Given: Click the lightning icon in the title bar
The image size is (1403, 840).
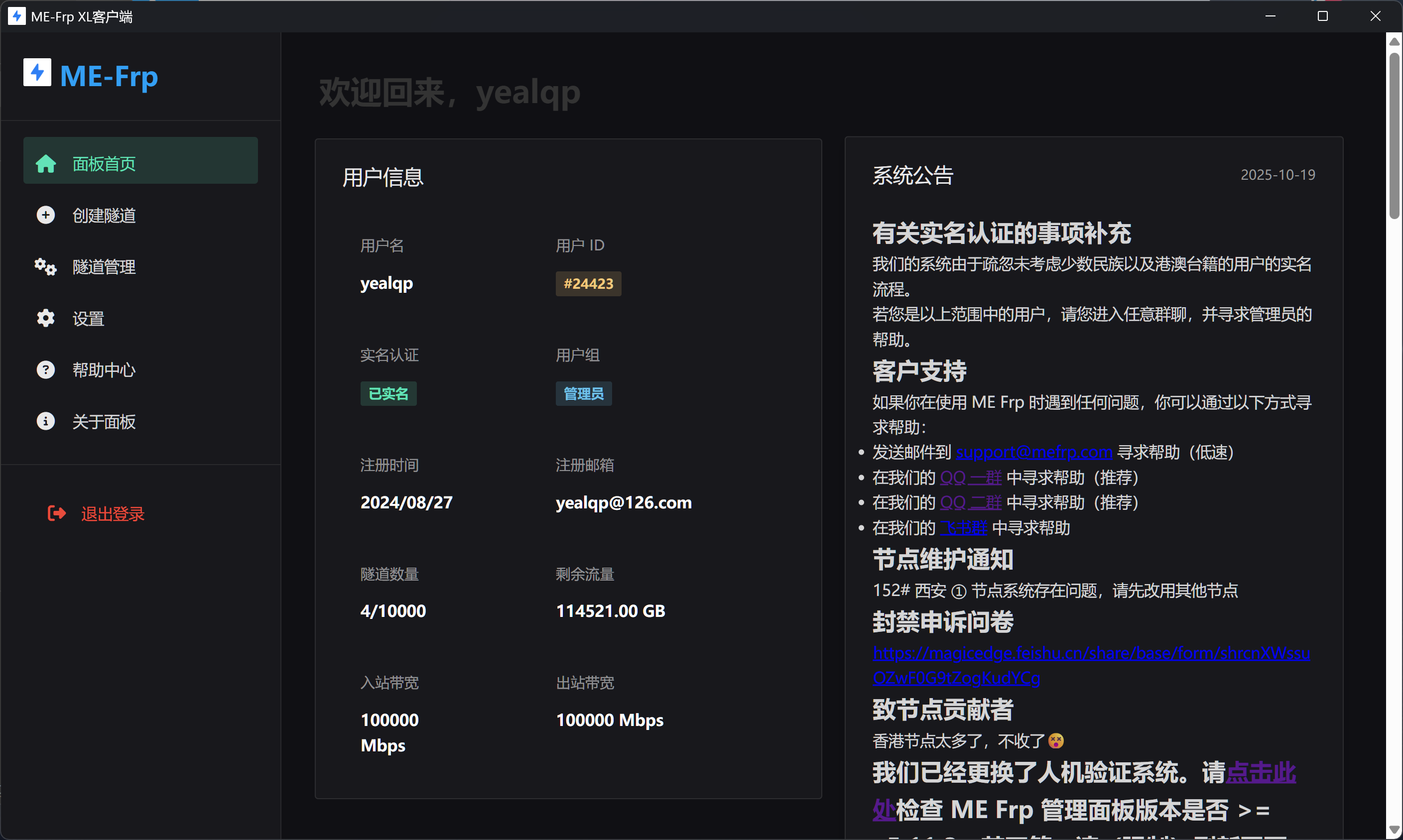Looking at the screenshot, I should pyautogui.click(x=16, y=16).
